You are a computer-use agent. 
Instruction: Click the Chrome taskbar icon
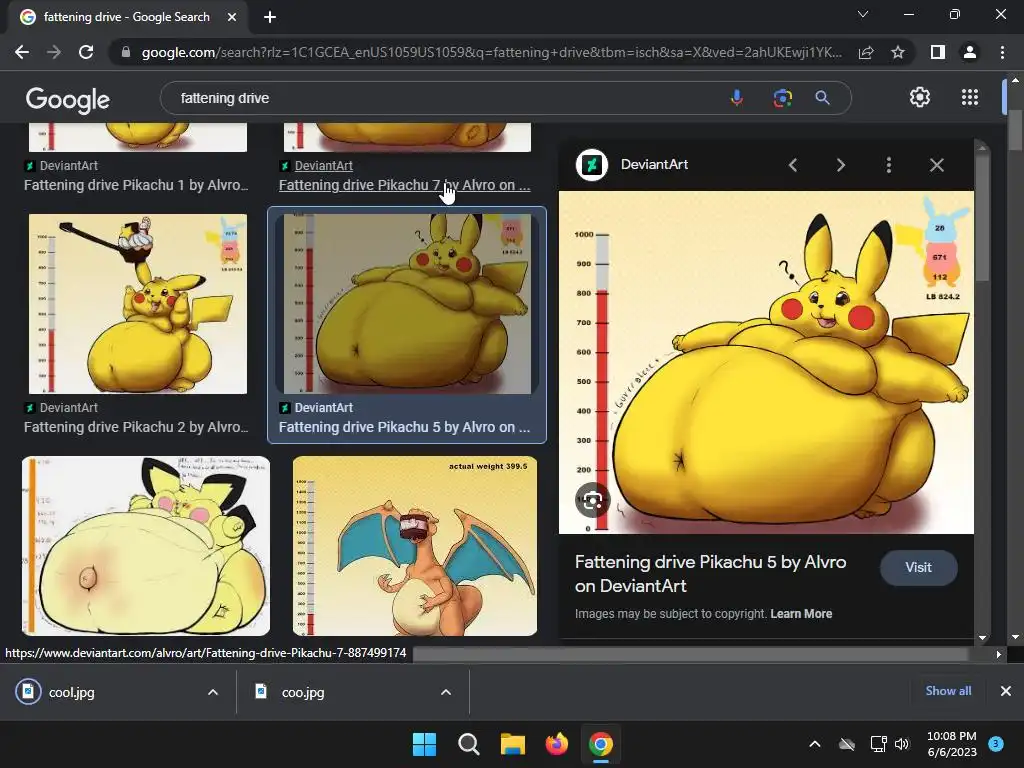[601, 744]
